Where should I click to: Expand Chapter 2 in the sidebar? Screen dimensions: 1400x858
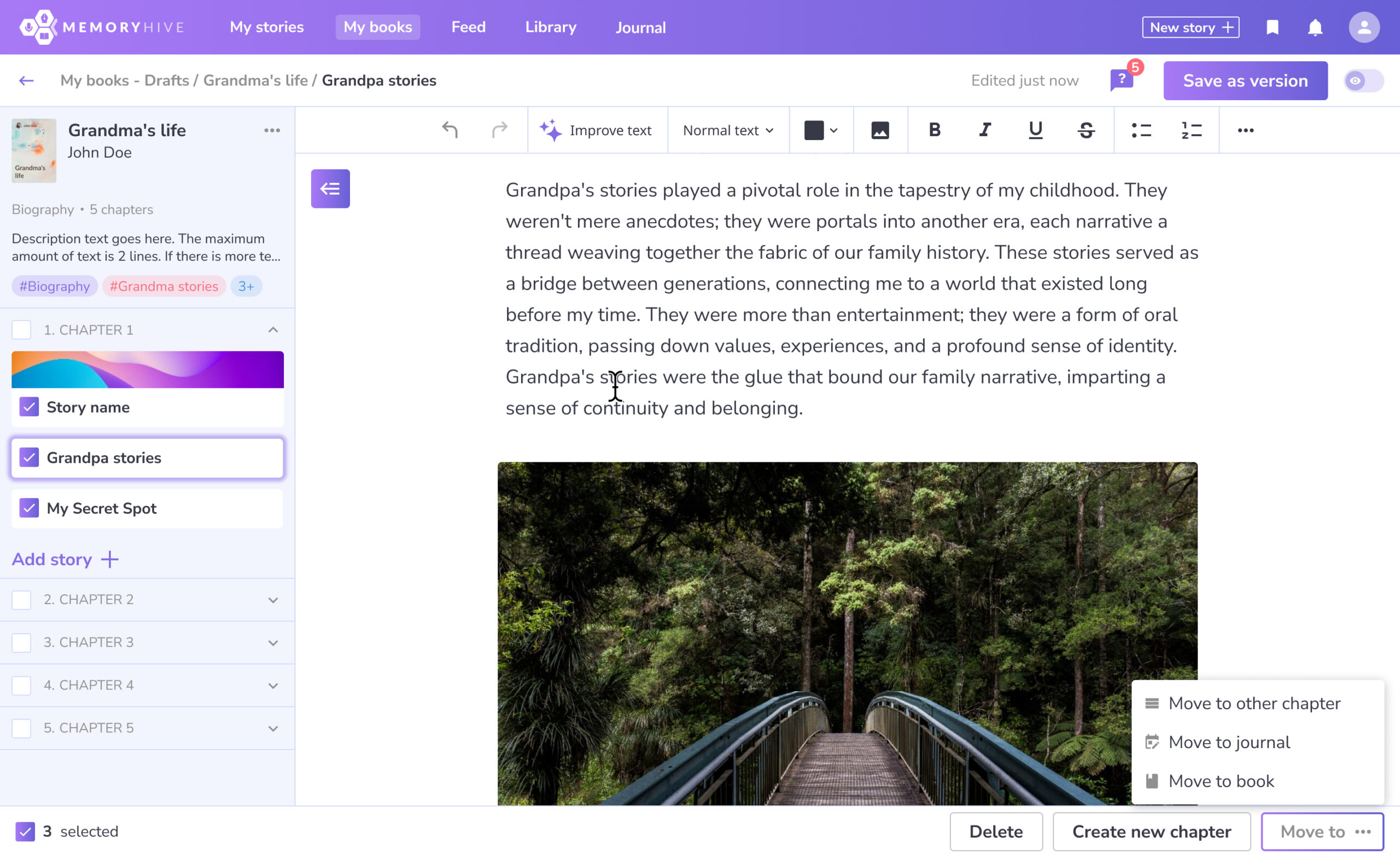pyautogui.click(x=273, y=600)
